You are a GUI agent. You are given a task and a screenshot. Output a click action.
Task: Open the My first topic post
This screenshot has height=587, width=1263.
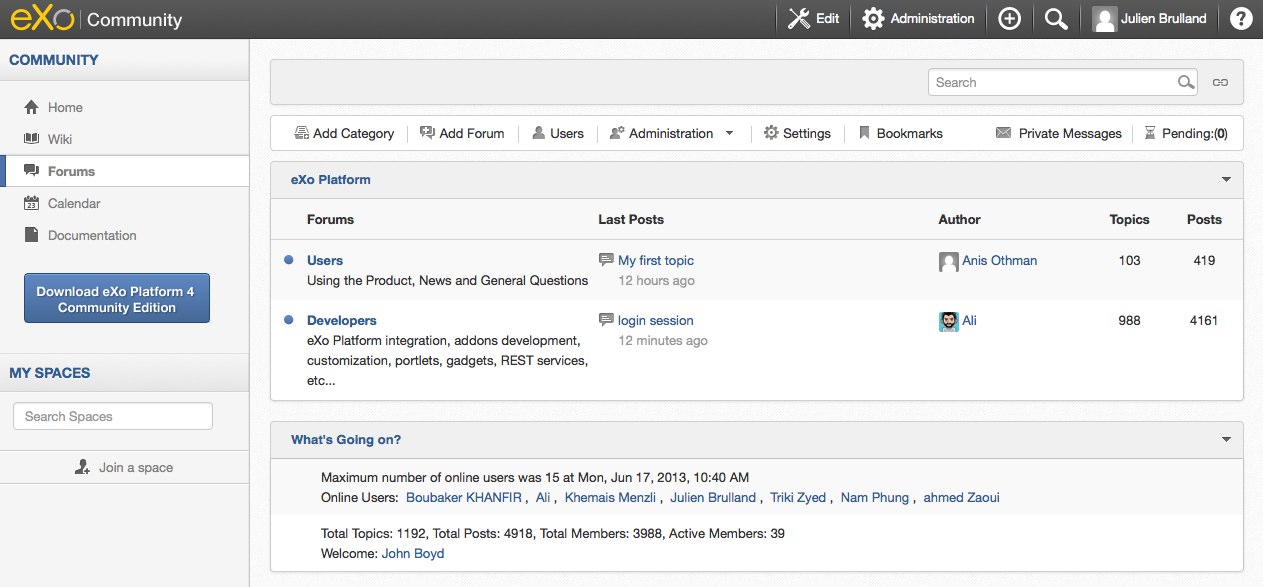656,260
